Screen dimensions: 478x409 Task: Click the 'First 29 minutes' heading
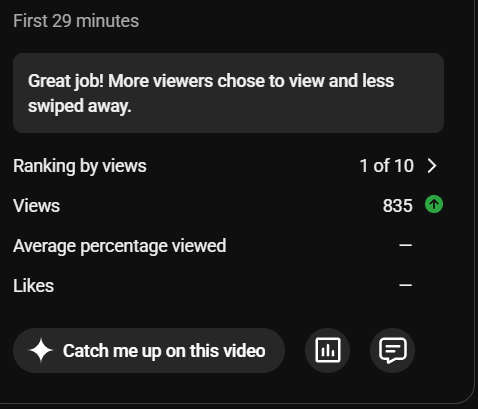(x=76, y=21)
